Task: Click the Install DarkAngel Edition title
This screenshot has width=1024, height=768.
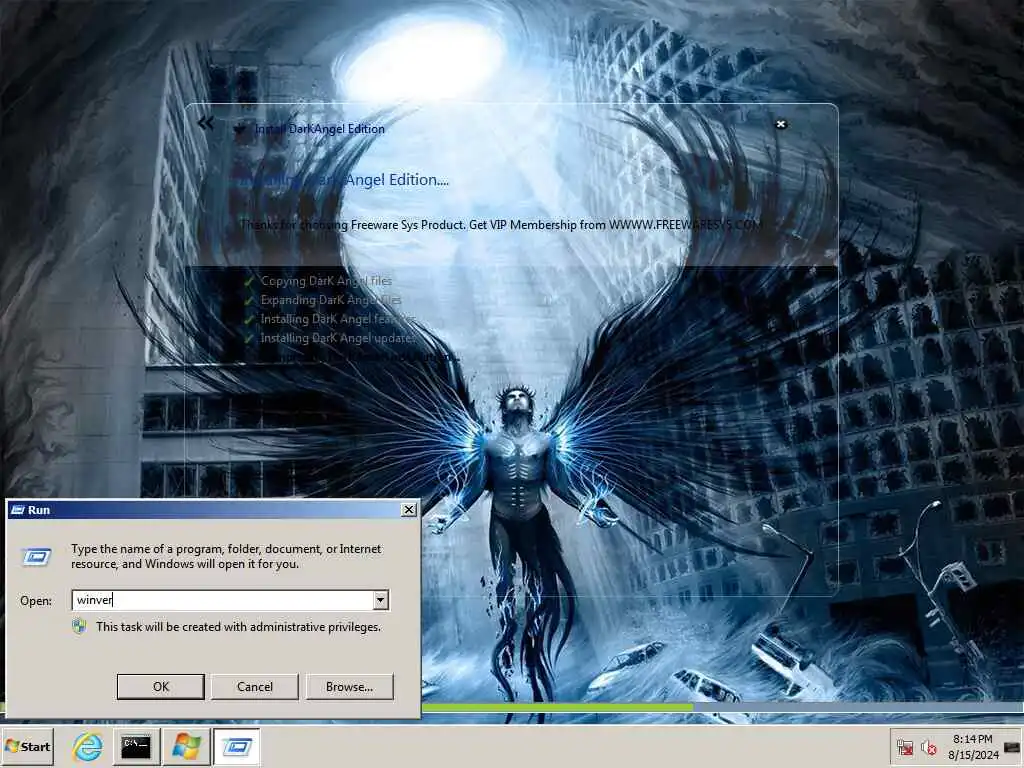Action: coord(319,129)
